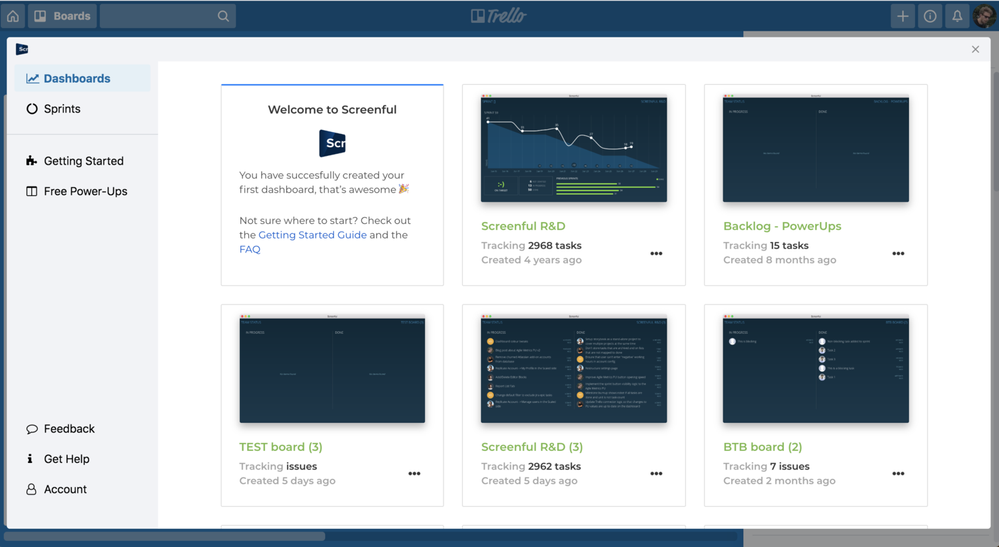
Task: Click the 'Tracking 7 issues' text
Action: (766, 466)
